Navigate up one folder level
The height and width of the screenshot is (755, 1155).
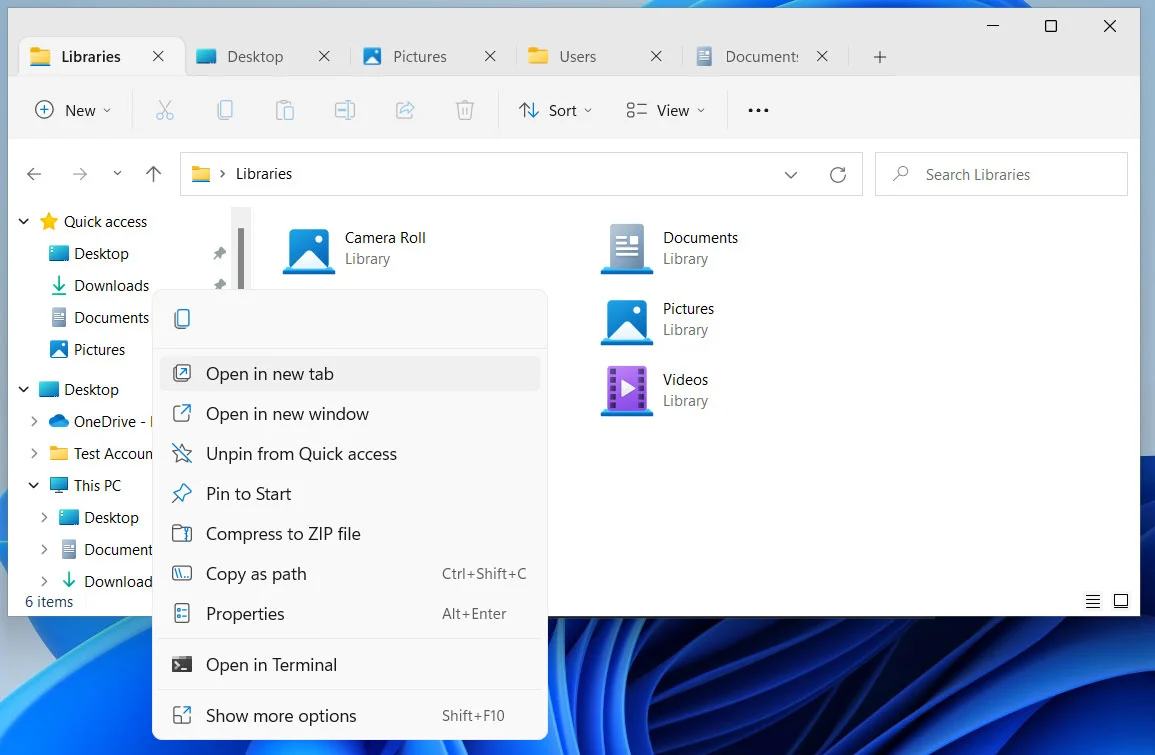pyautogui.click(x=153, y=174)
